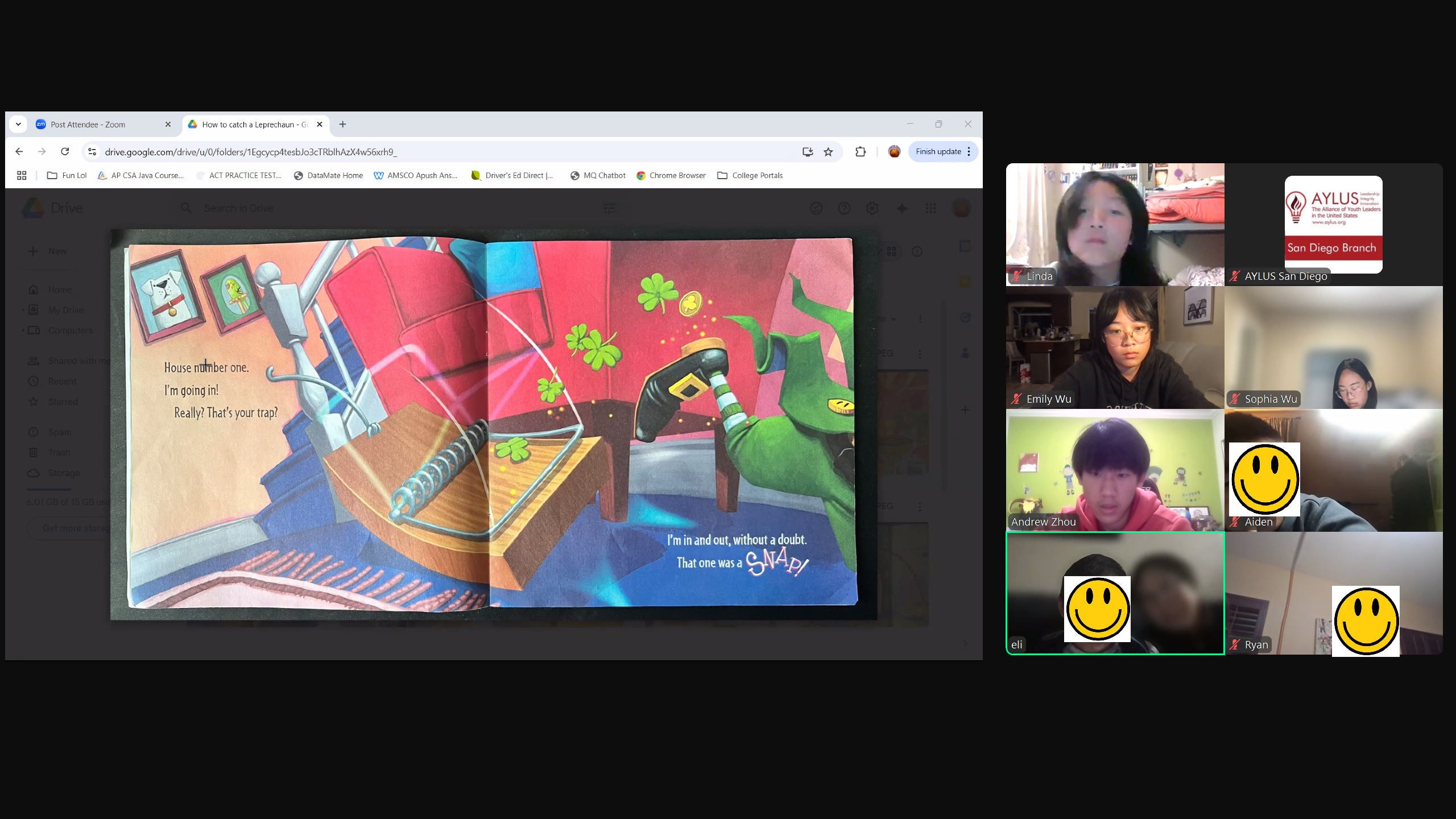The width and height of the screenshot is (1456, 819).
Task: View site information icon in address bar
Action: point(92,152)
